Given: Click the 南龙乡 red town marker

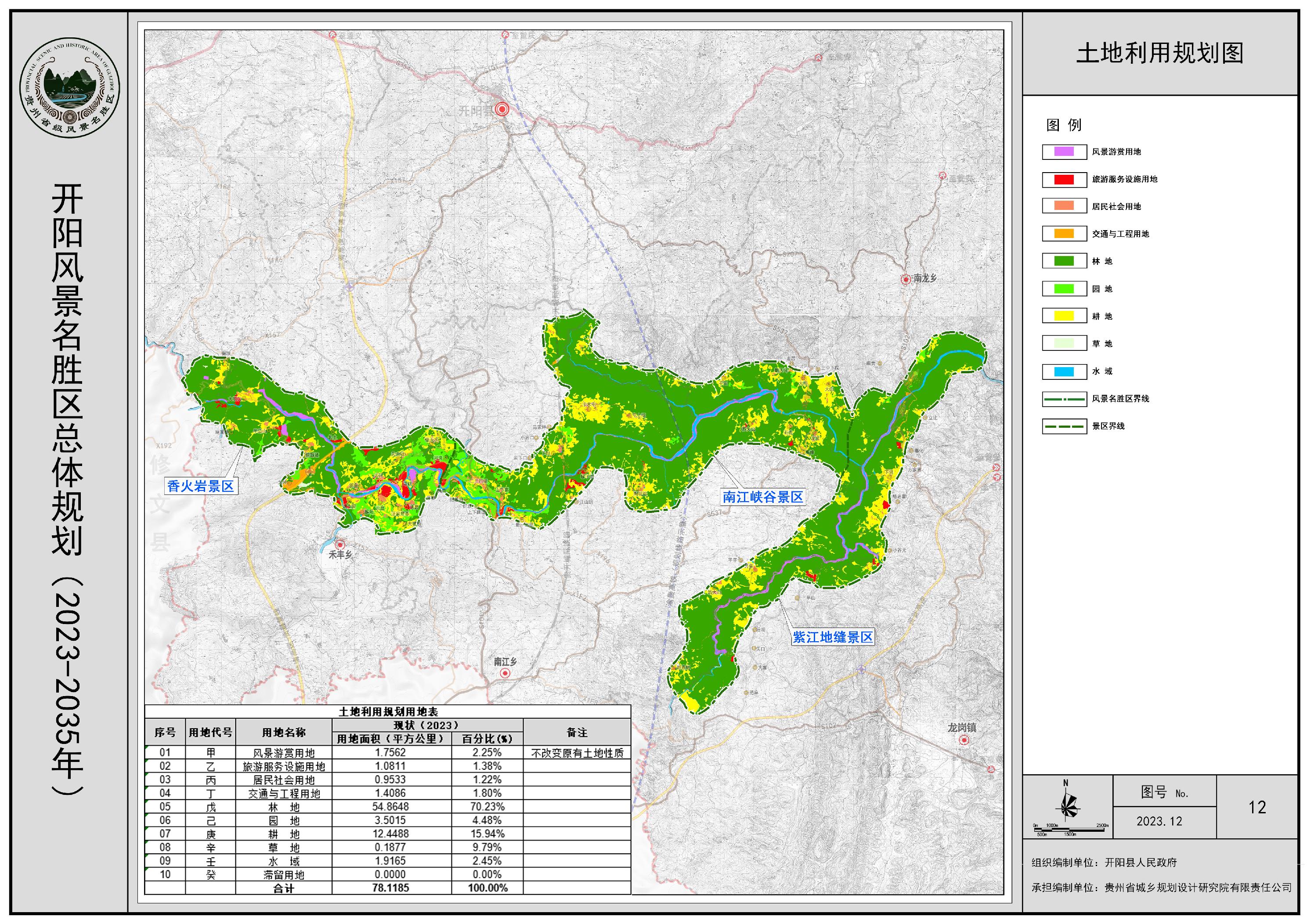Looking at the screenshot, I should click(906, 279).
